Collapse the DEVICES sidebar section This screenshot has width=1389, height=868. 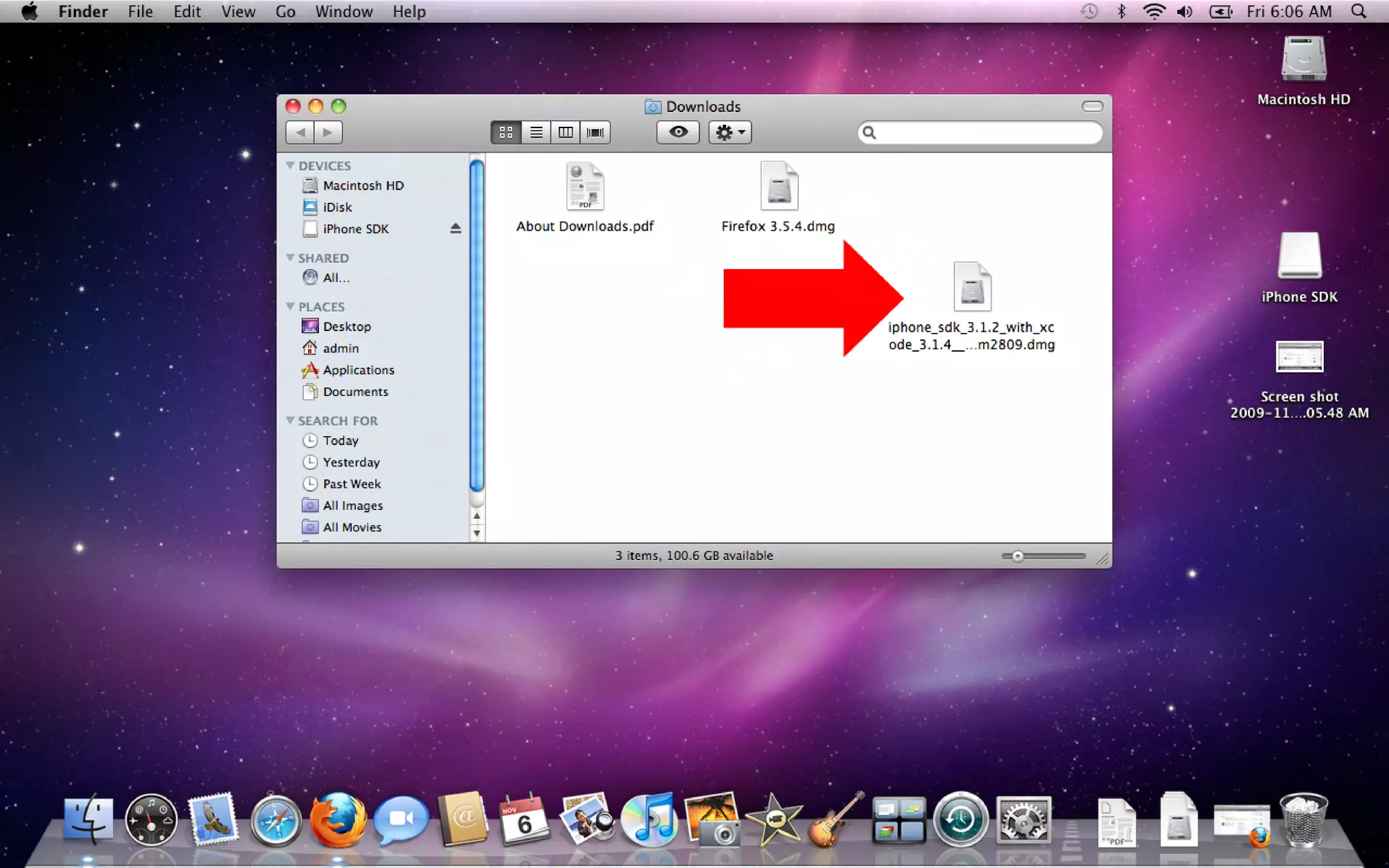[x=290, y=165]
